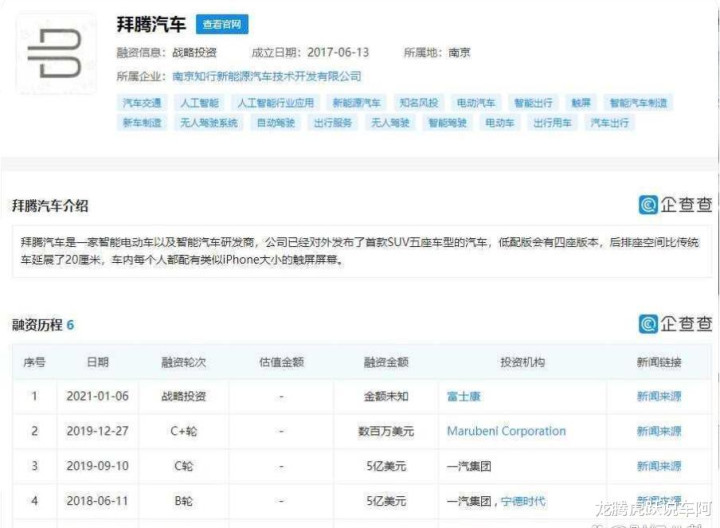Click the 新能源汽车 tag
Screen dimensions: 720x528
357,103
